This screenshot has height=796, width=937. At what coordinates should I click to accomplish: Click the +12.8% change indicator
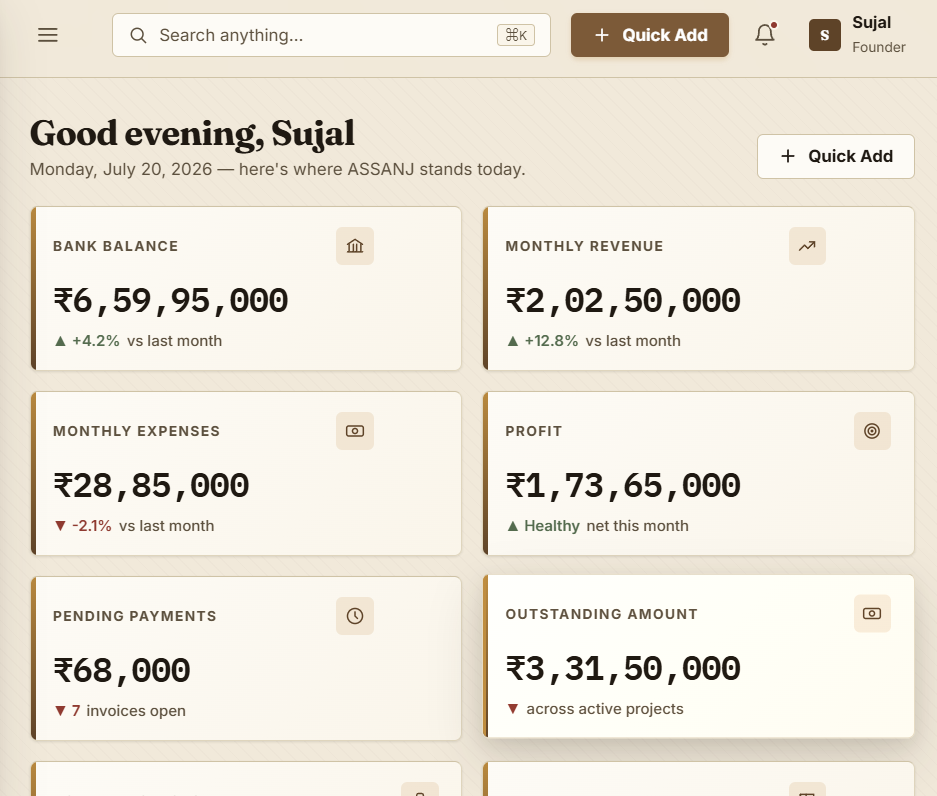(x=543, y=341)
